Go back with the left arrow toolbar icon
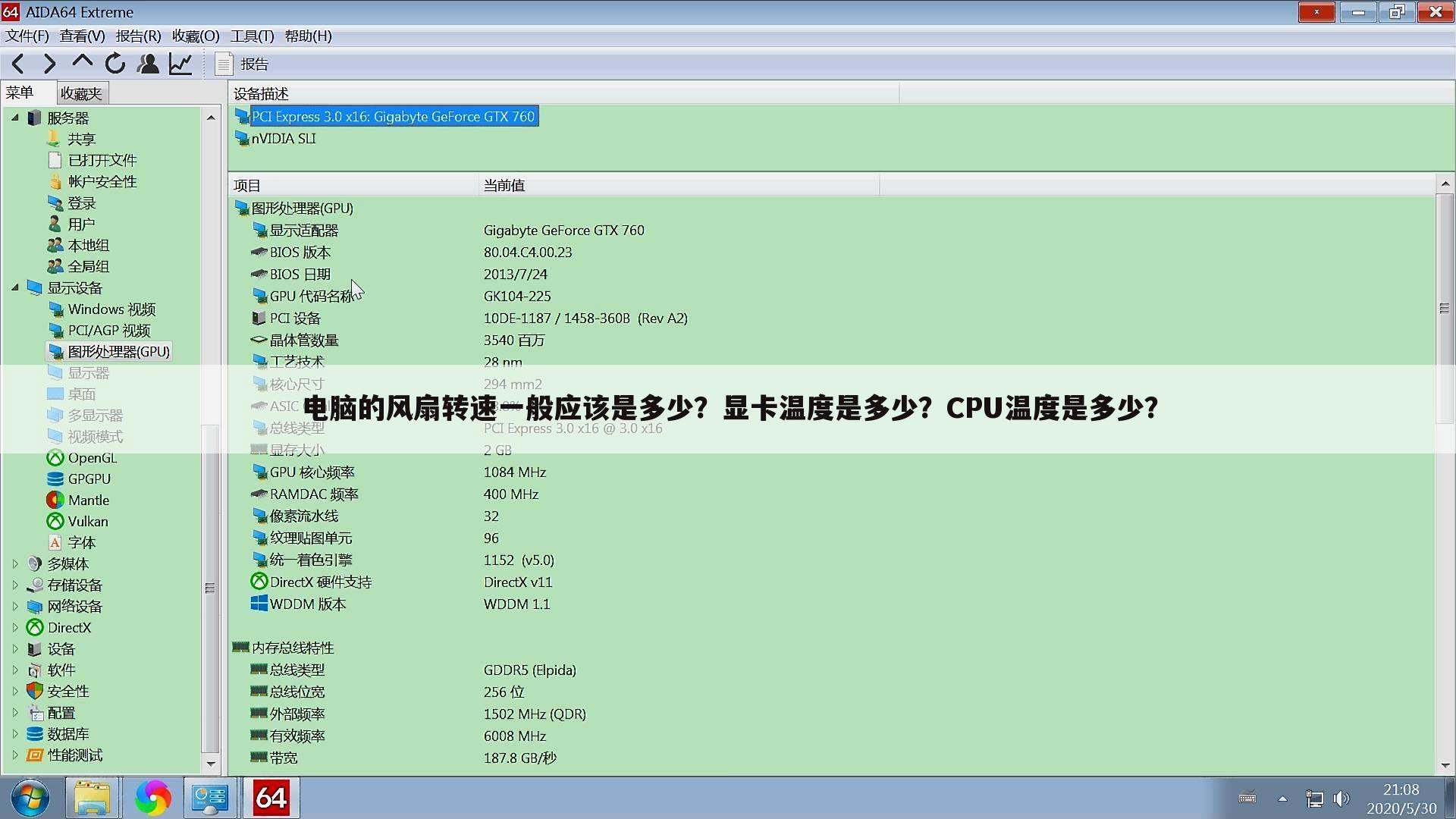The image size is (1456, 819). coord(18,64)
